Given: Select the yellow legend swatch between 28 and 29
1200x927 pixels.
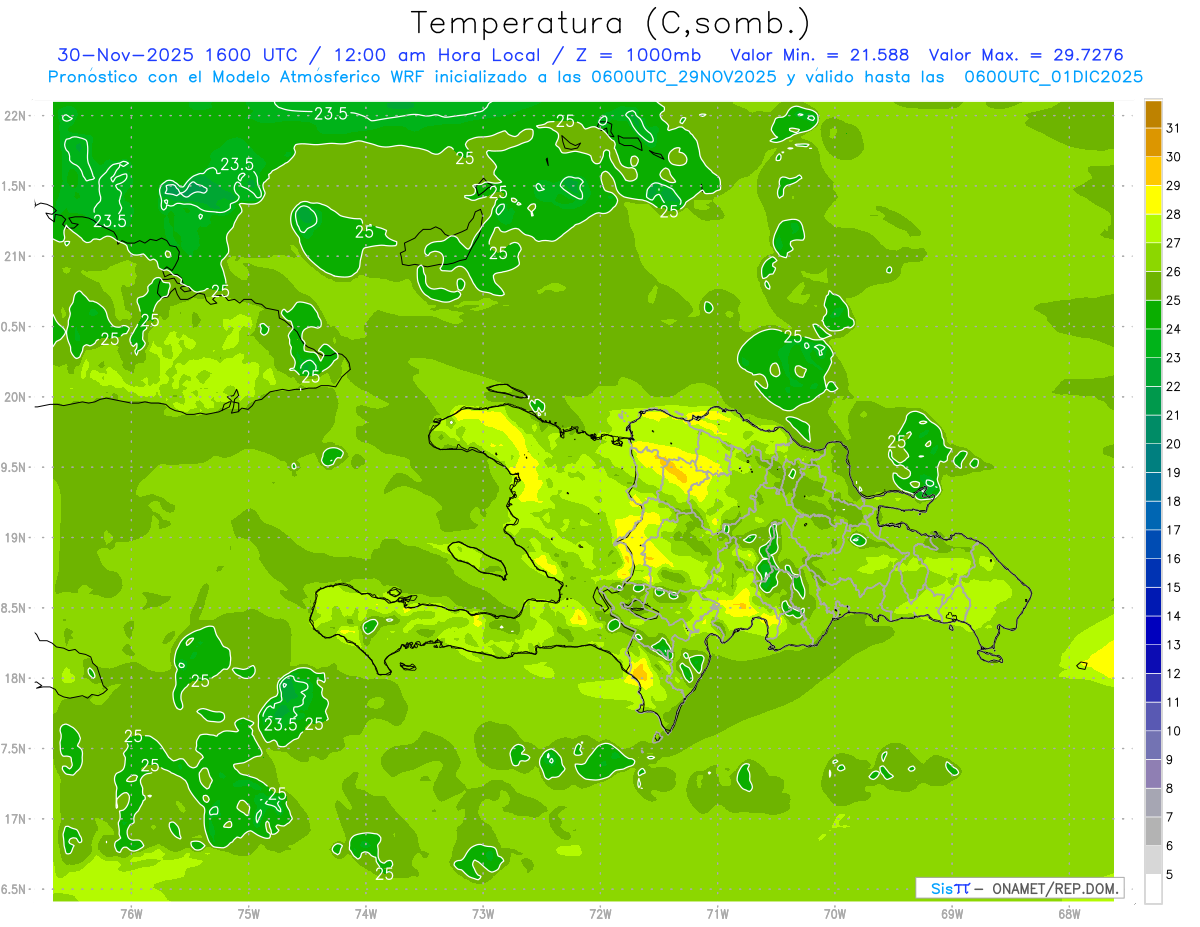Looking at the screenshot, I should tap(1153, 201).
